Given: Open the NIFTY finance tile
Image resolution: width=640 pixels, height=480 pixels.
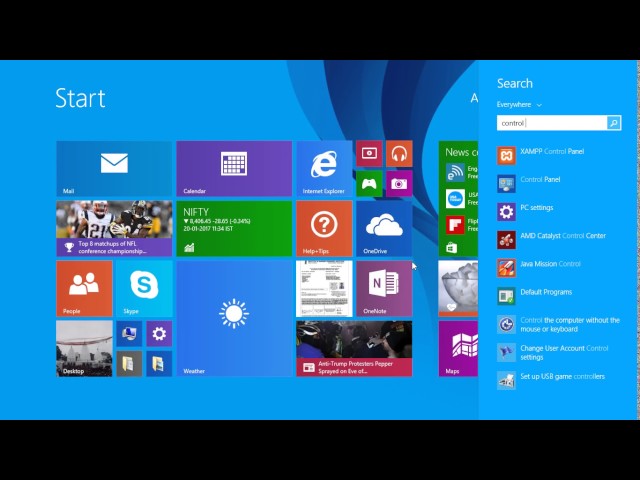Looking at the screenshot, I should (234, 229).
